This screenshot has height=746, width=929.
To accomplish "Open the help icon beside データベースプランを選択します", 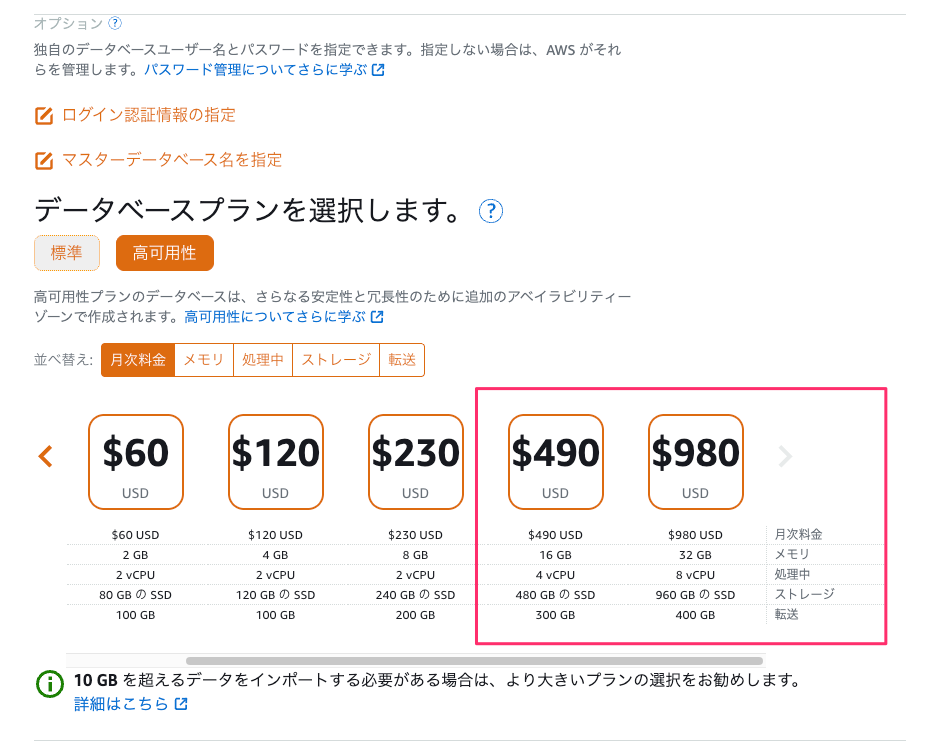I will [490, 211].
